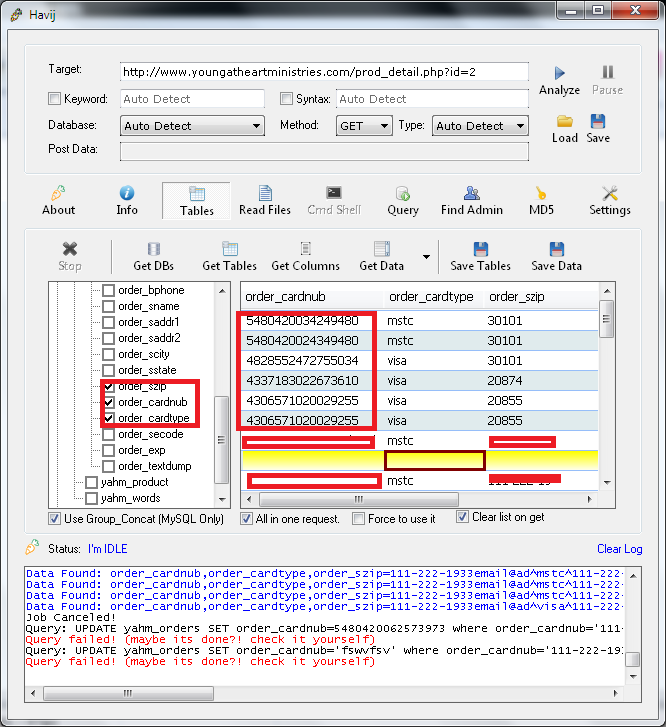Check the yahm_words table
Viewport: 666px width, 727px height.
tap(91, 498)
